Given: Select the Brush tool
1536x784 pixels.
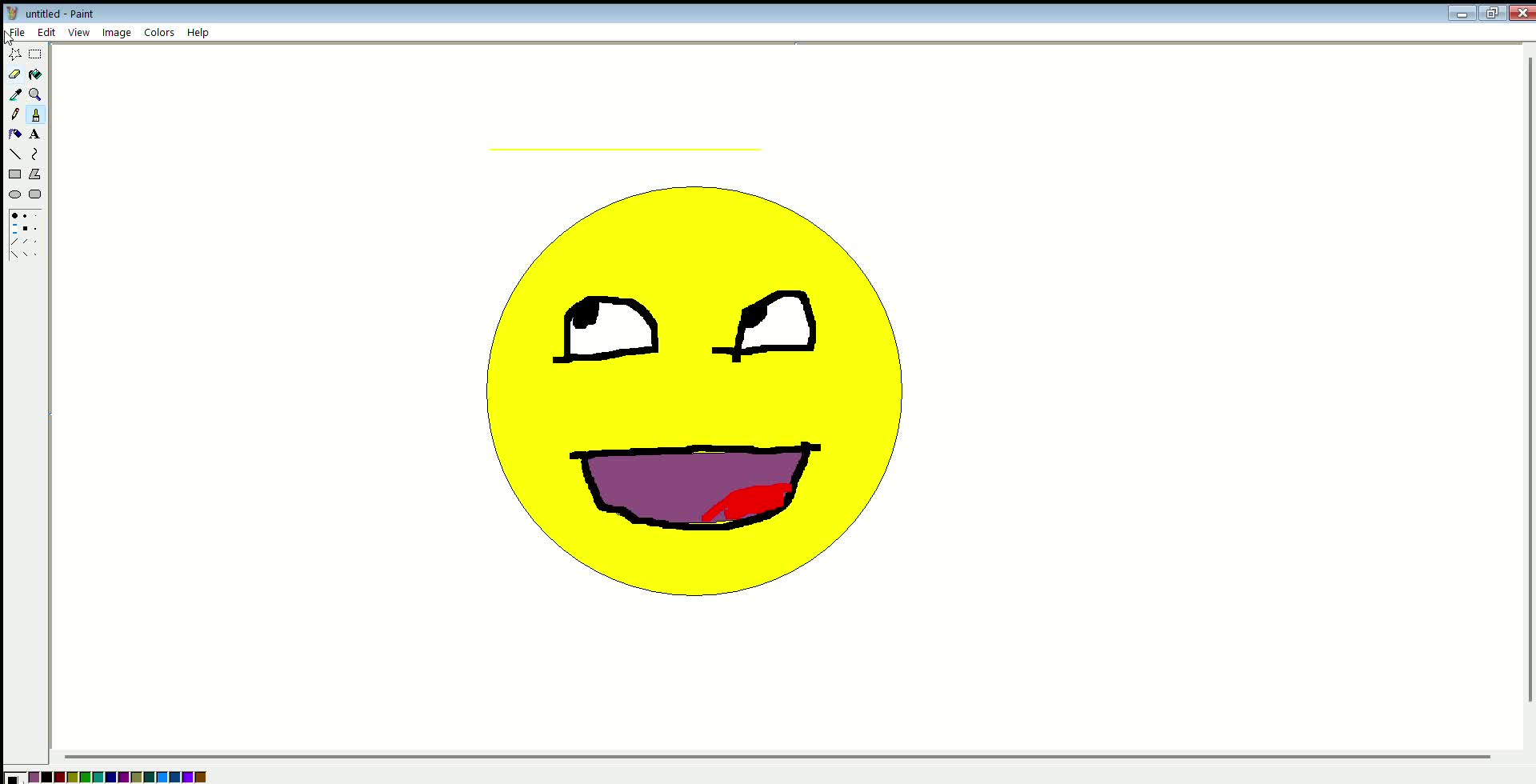Looking at the screenshot, I should 34,114.
